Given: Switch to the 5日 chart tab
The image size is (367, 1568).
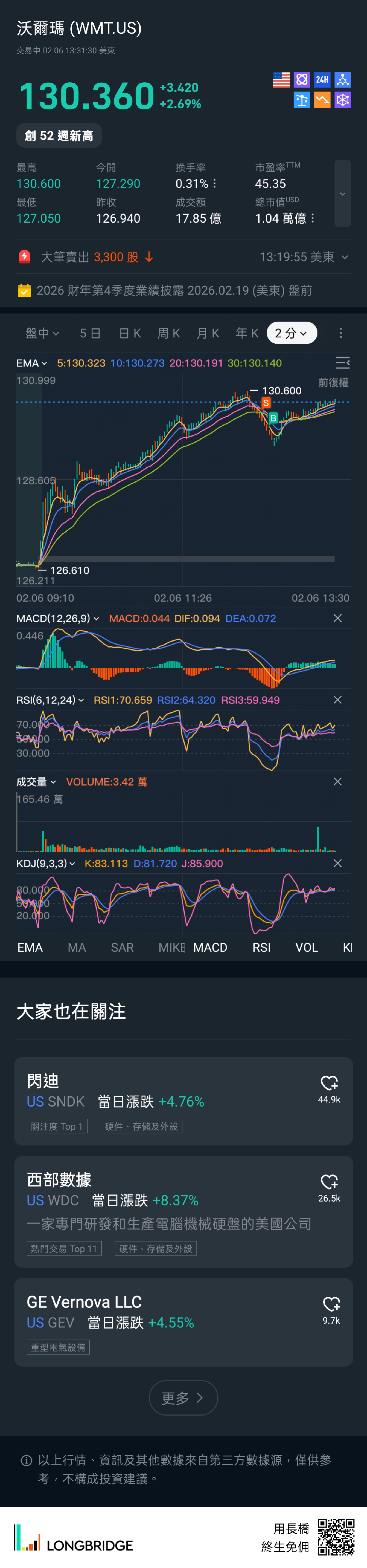Looking at the screenshot, I should (90, 333).
